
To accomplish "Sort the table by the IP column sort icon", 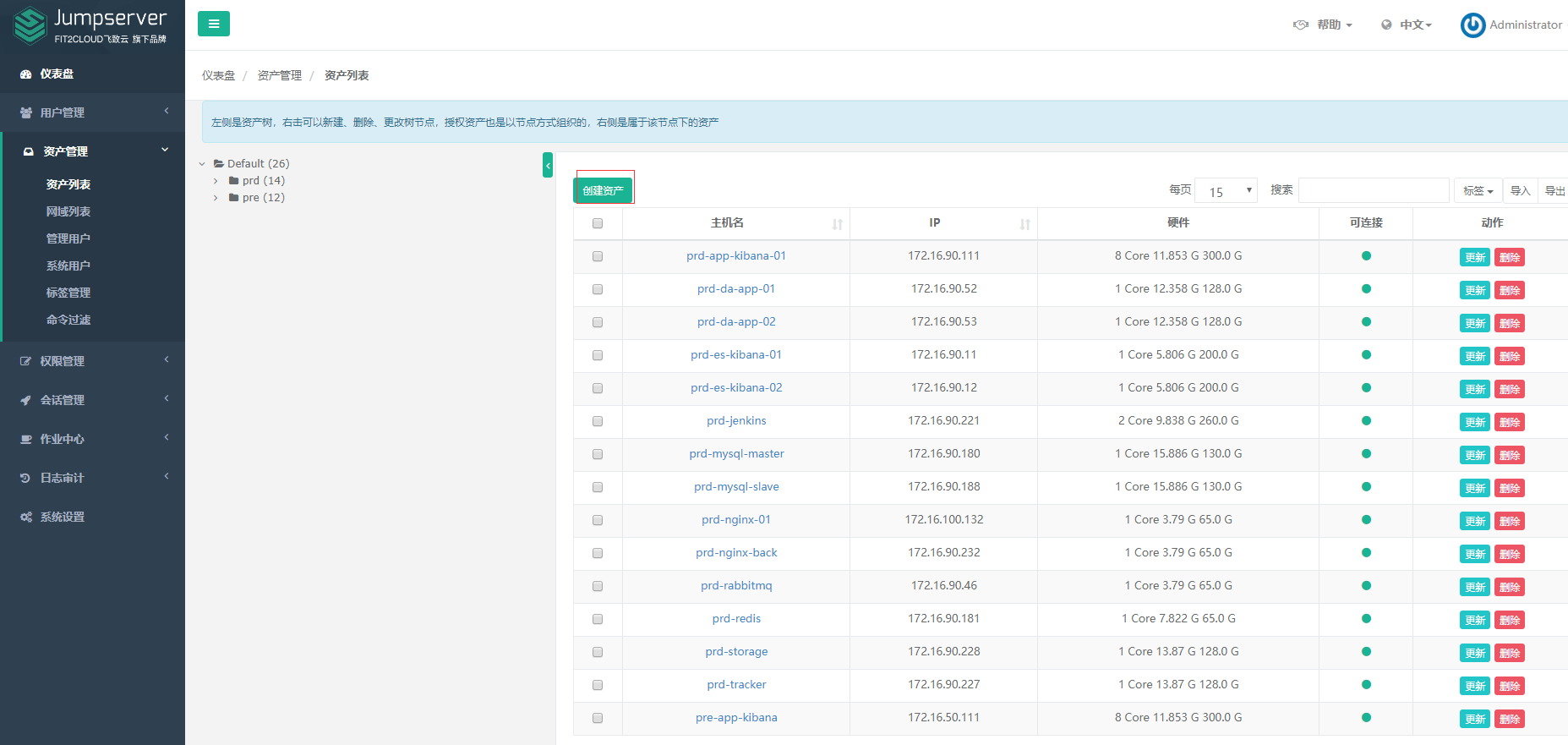I will pyautogui.click(x=1024, y=224).
